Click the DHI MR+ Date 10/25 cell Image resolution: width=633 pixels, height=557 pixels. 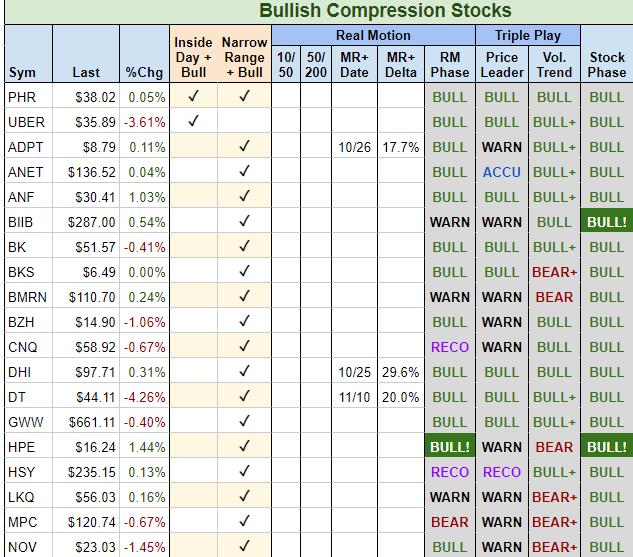tap(354, 372)
